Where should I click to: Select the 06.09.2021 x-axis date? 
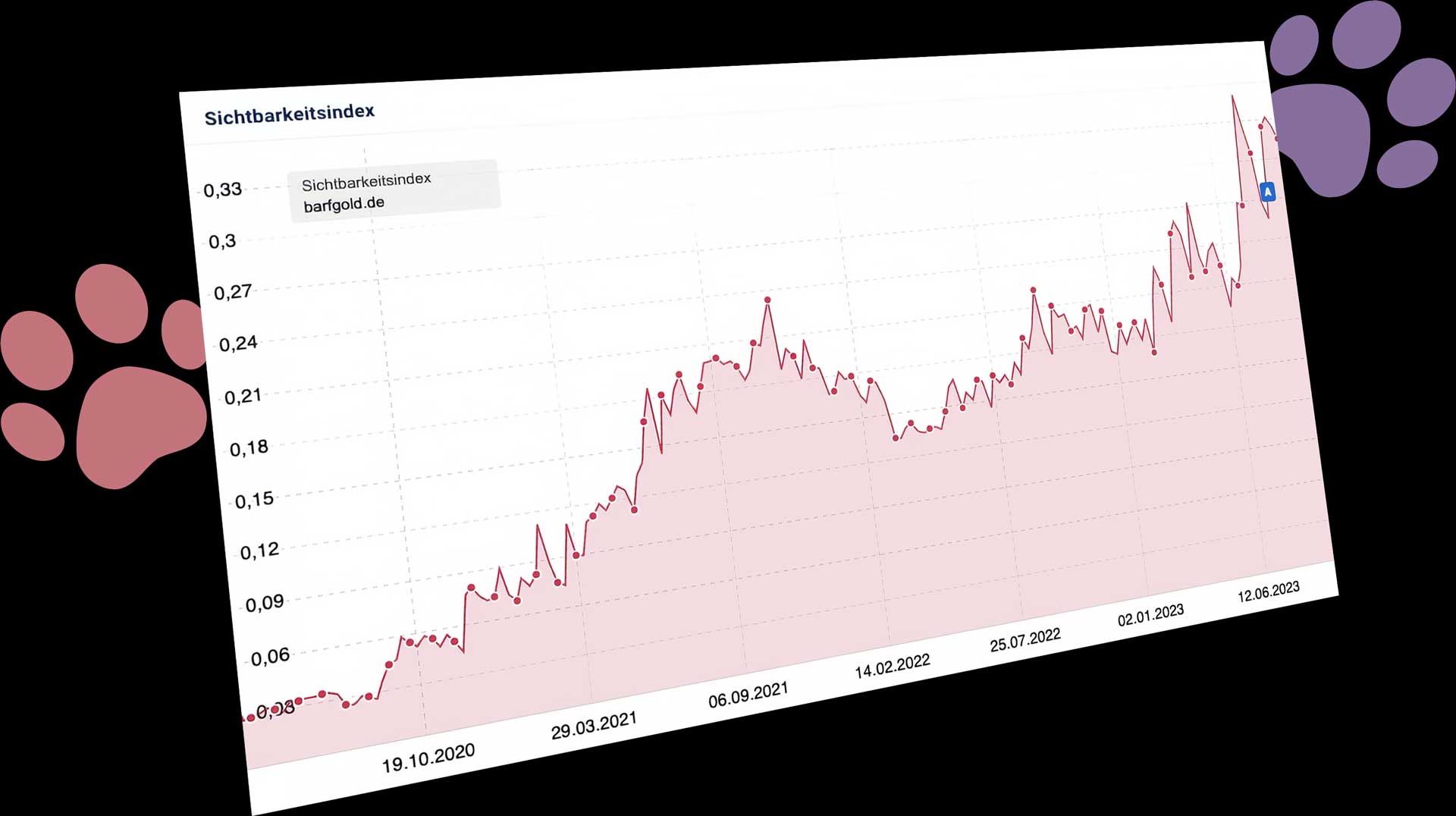click(x=748, y=695)
